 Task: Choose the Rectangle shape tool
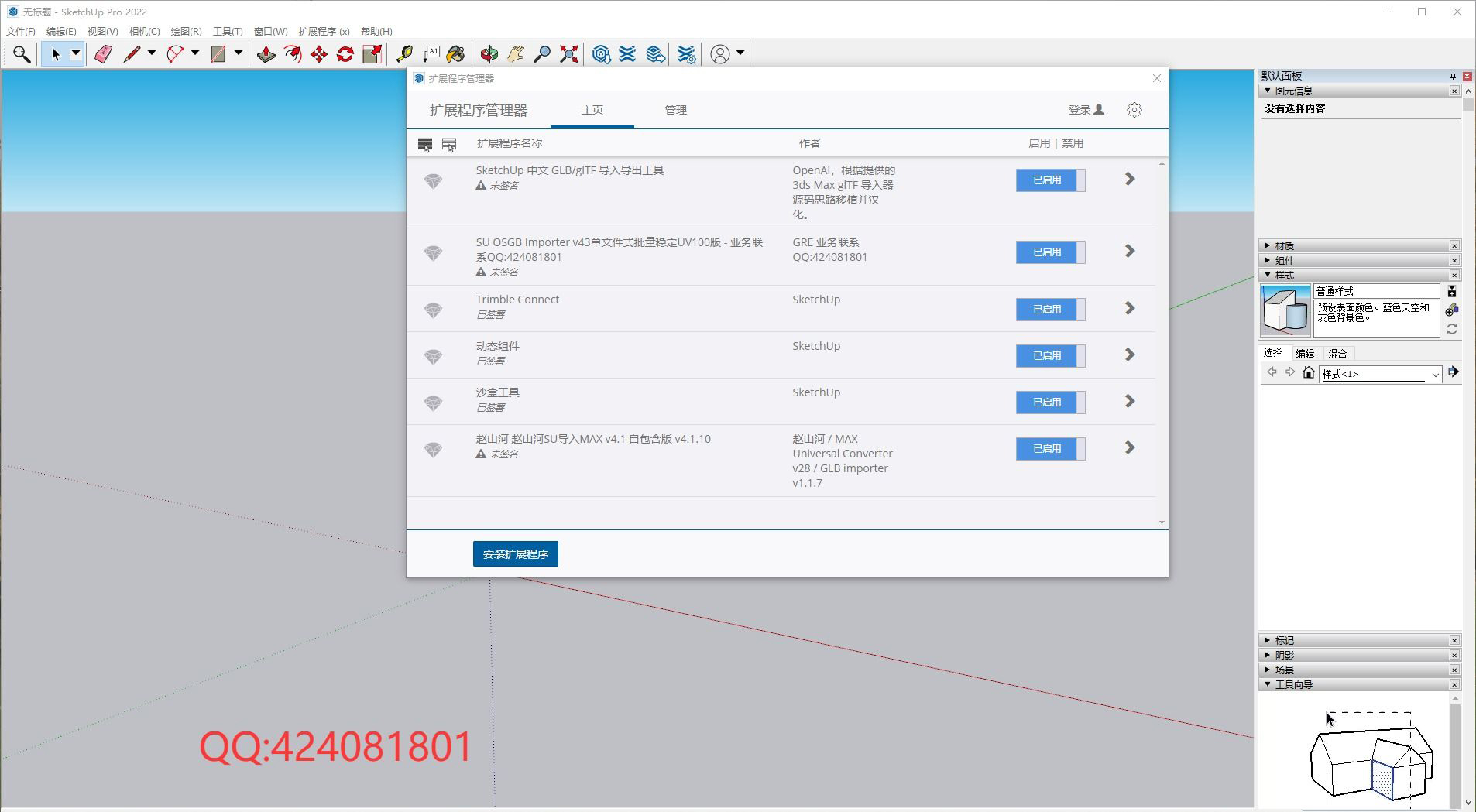[x=218, y=54]
